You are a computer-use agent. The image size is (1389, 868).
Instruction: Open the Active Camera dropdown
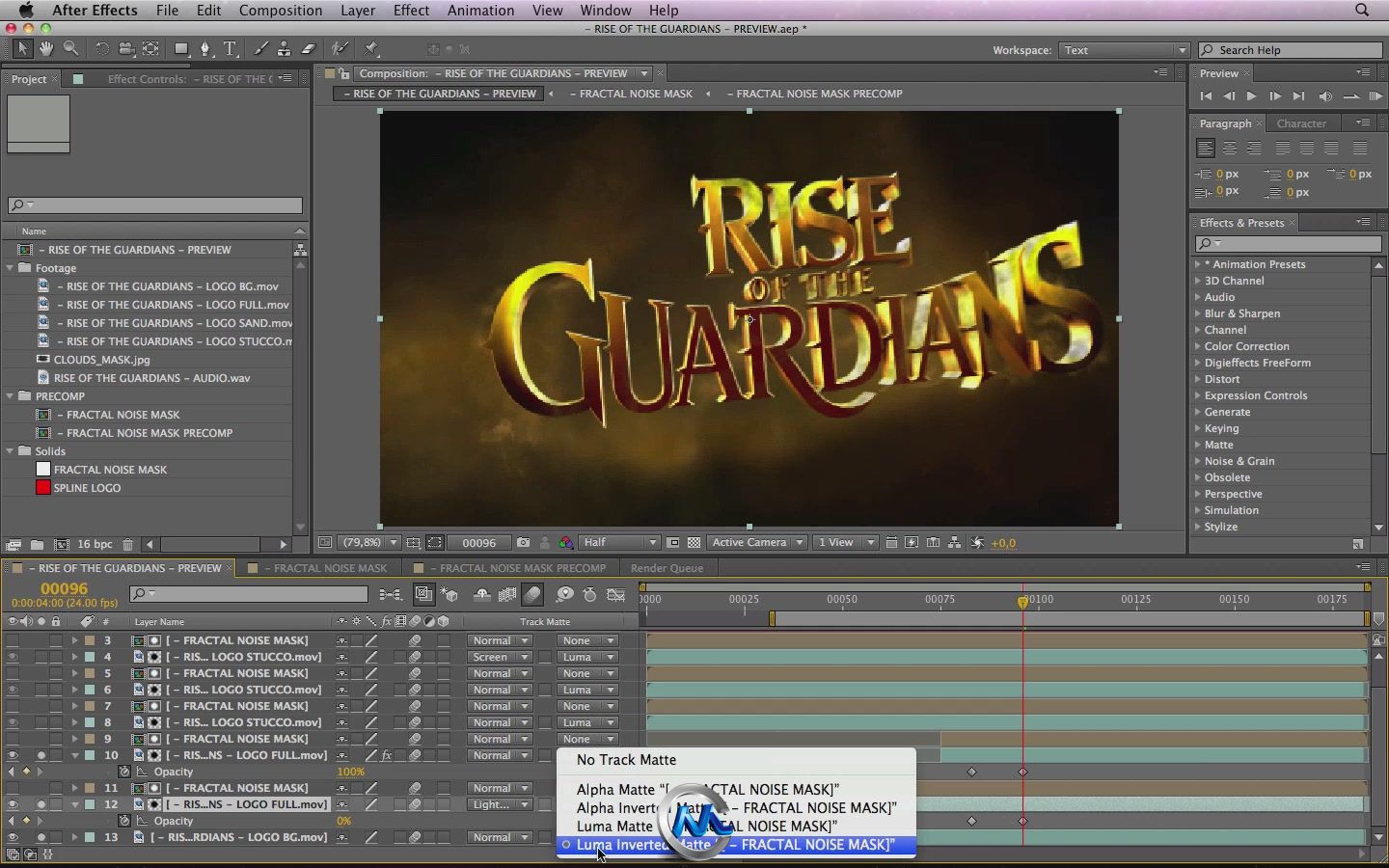pos(757,543)
